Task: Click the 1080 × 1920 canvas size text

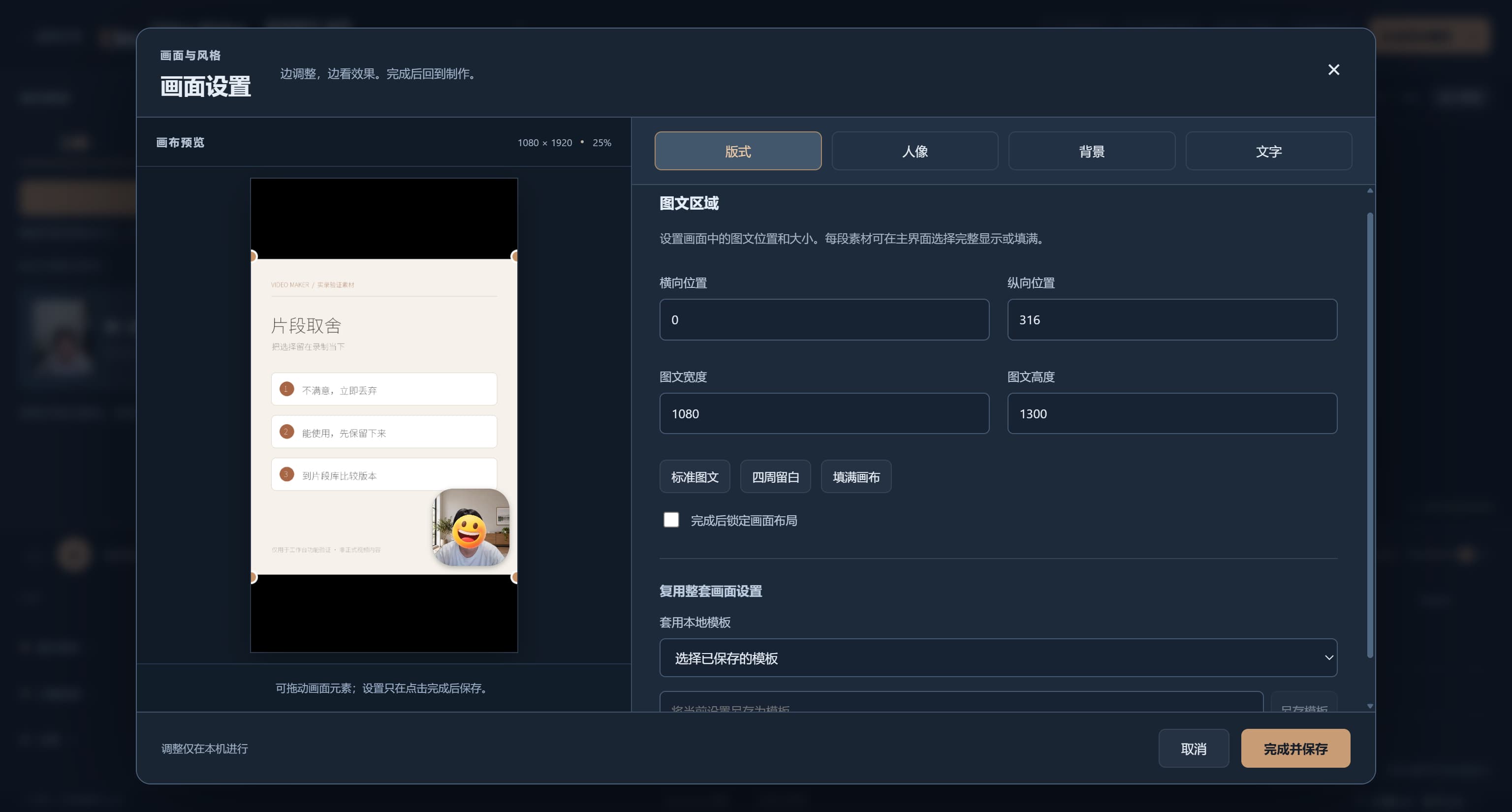Action: pyautogui.click(x=545, y=143)
